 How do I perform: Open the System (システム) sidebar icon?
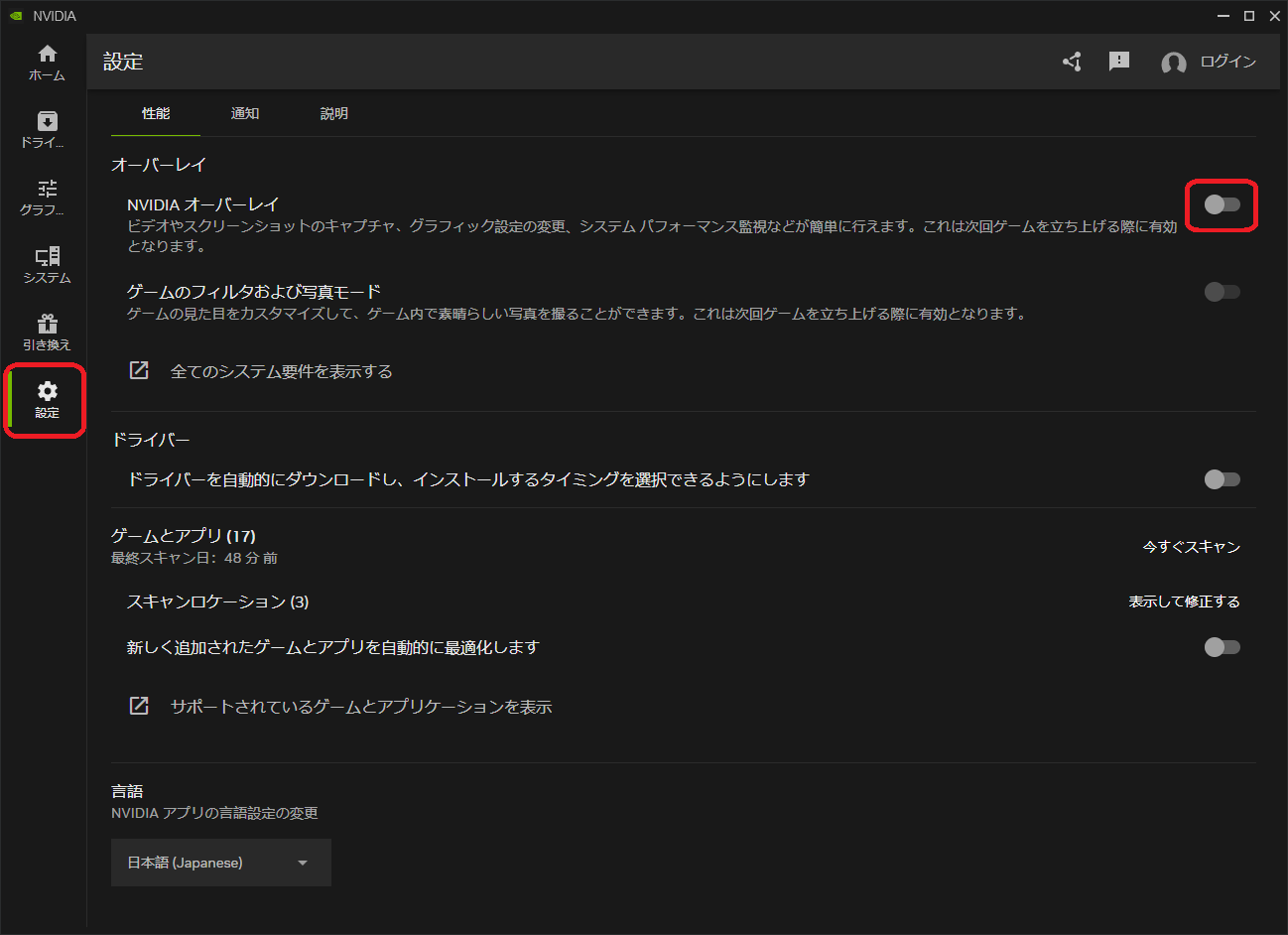point(47,265)
